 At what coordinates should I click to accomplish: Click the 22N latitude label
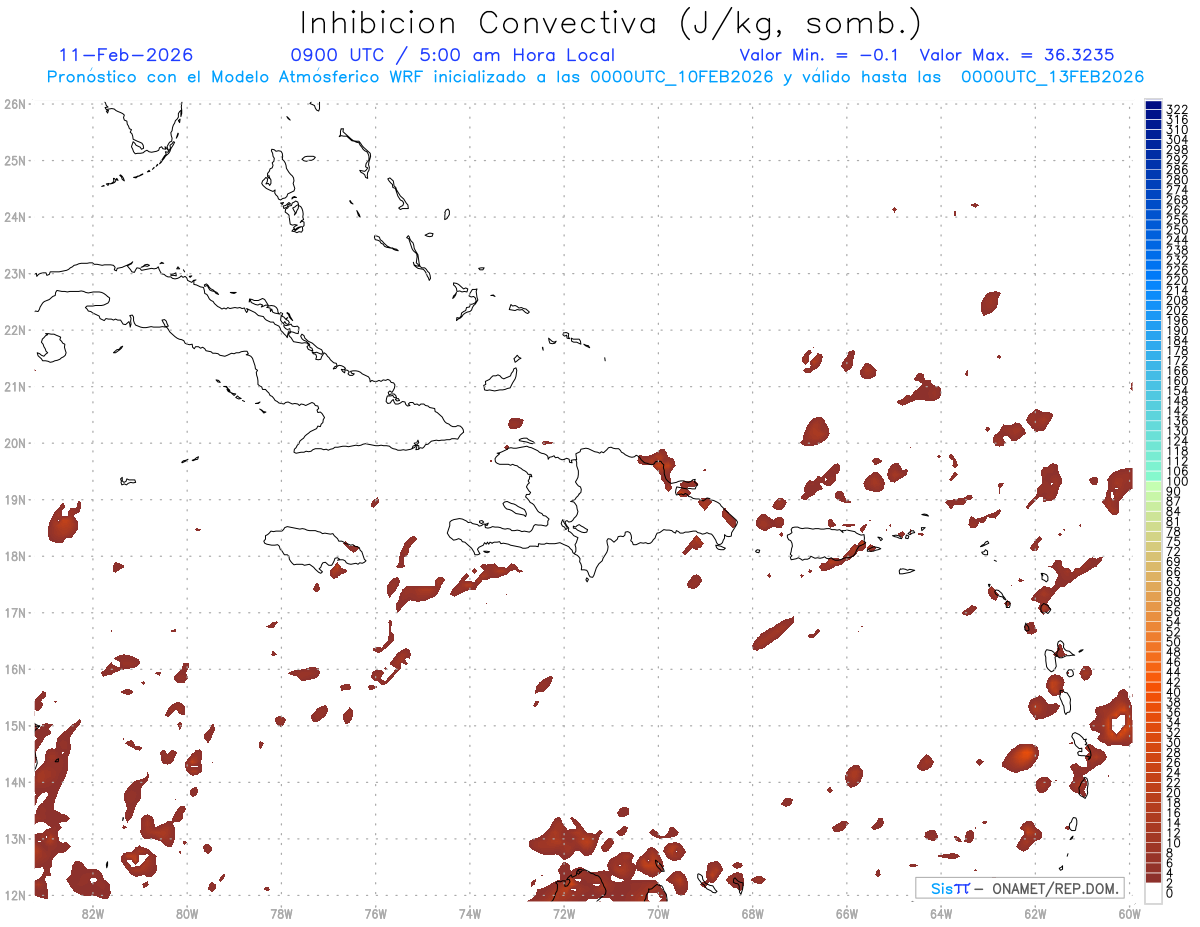click(15, 329)
